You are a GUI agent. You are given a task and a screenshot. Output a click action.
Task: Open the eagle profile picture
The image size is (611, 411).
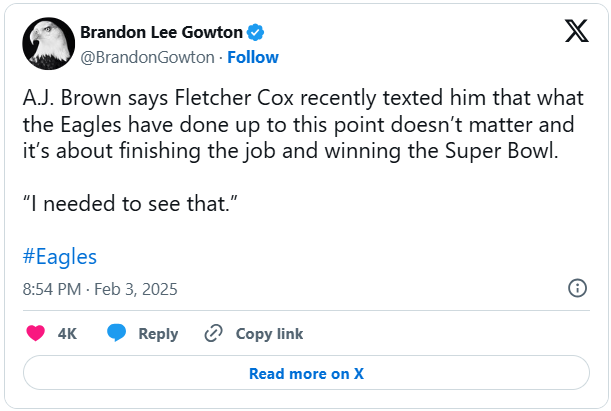coord(47,43)
